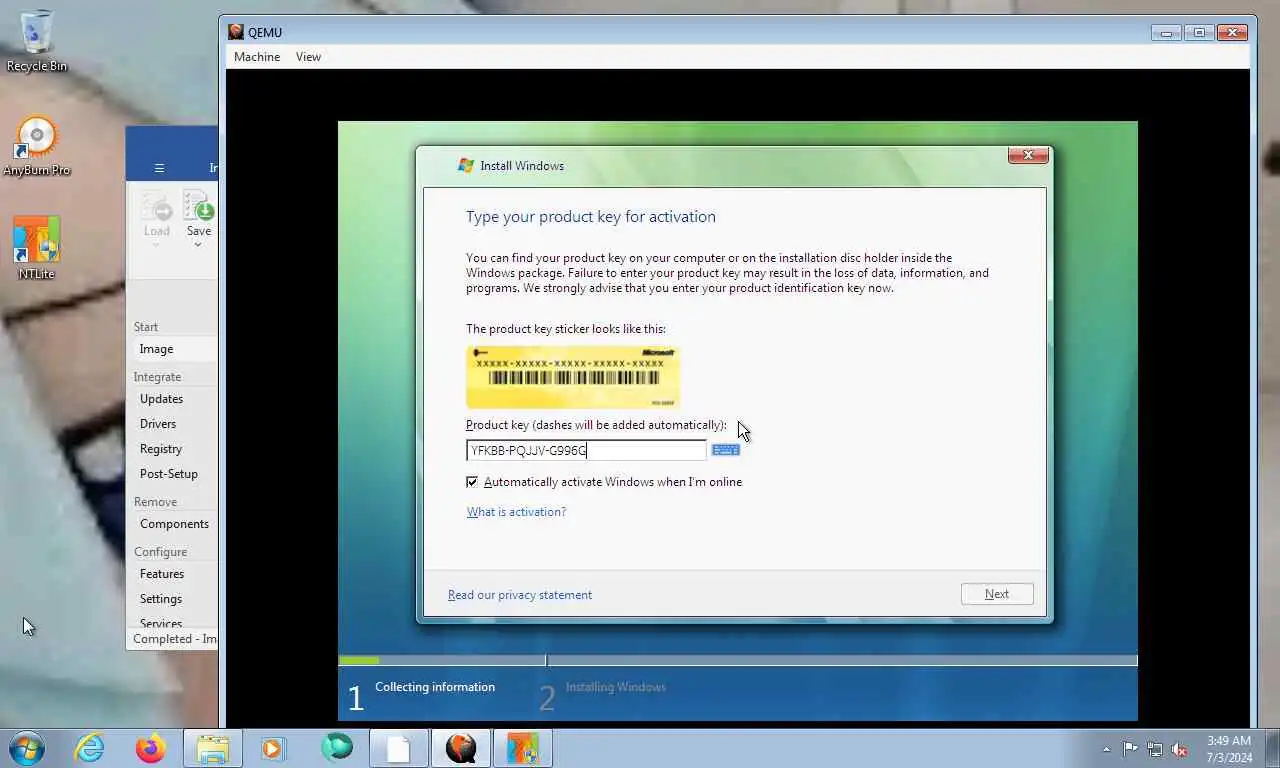Open the Action Center flag icon
Image resolution: width=1280 pixels, height=768 pixels.
1130,748
